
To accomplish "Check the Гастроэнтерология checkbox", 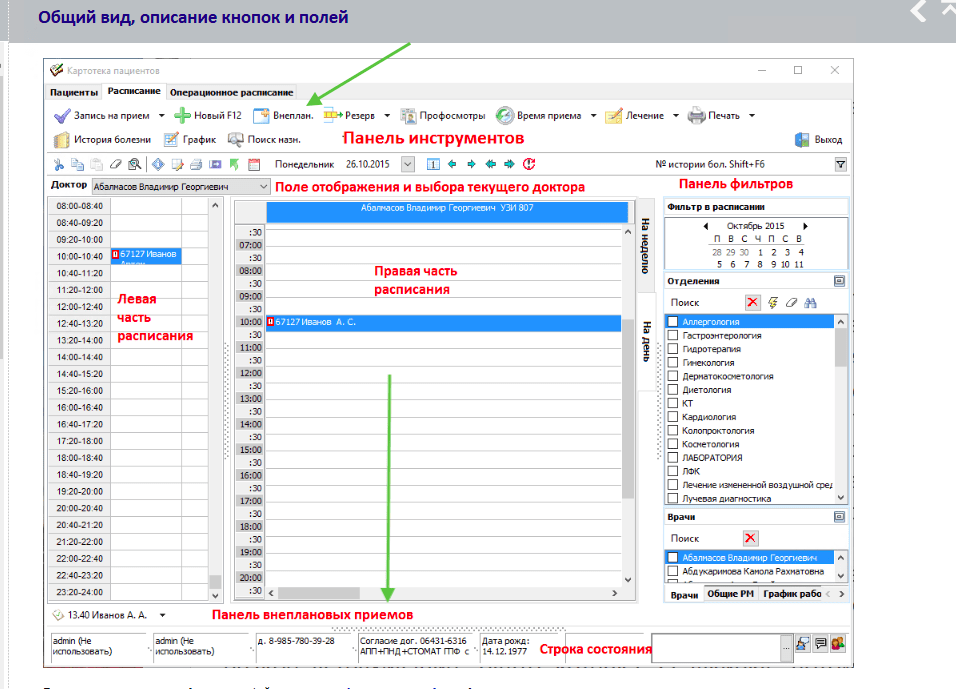I will click(673, 335).
